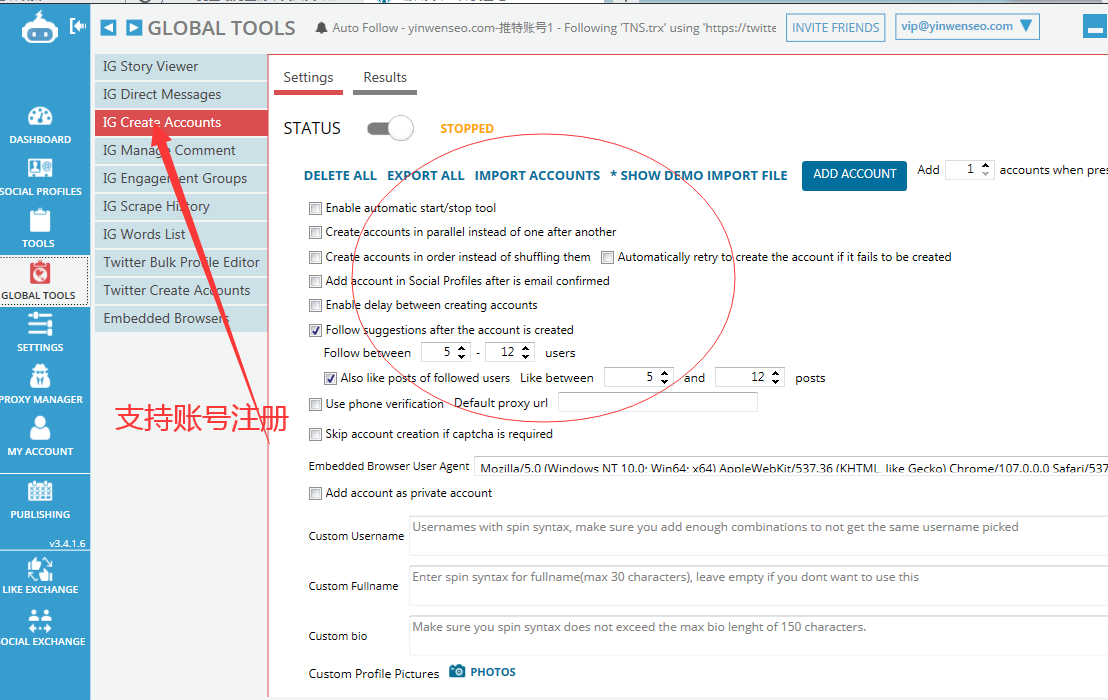Switch to the Results tab
Image resolution: width=1108 pixels, height=700 pixels.
click(x=385, y=78)
